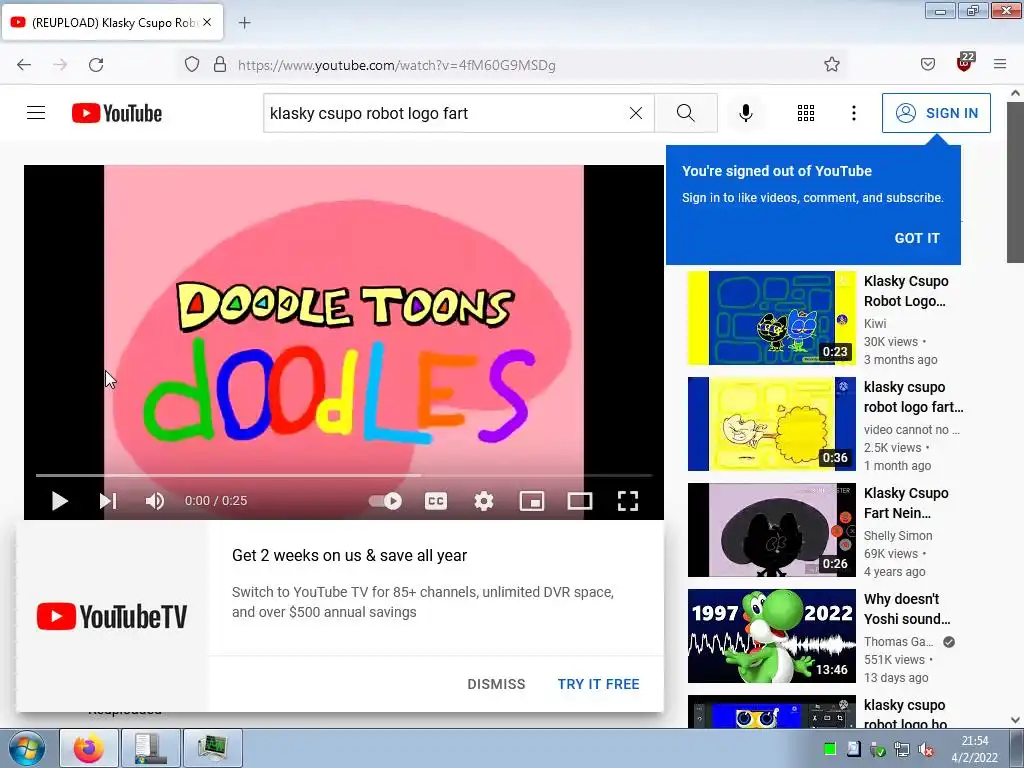Switch to theater mode icon
Screen dimensions: 1024x768
coord(580,501)
